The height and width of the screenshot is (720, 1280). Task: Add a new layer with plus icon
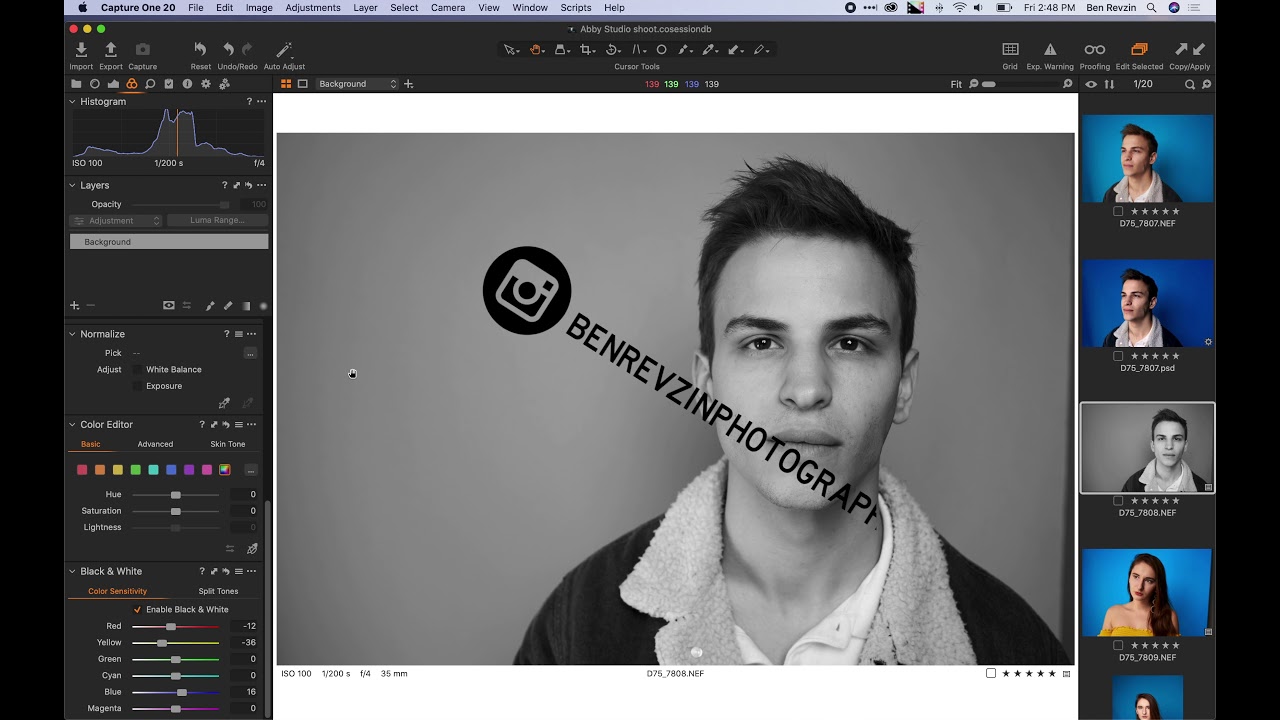coord(74,305)
